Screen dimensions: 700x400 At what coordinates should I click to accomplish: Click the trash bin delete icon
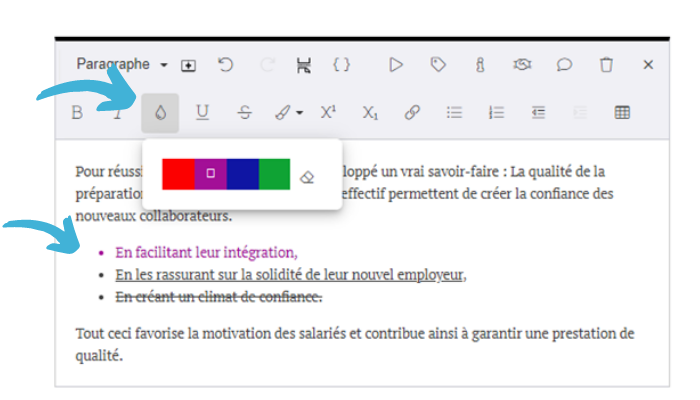pyautogui.click(x=606, y=64)
